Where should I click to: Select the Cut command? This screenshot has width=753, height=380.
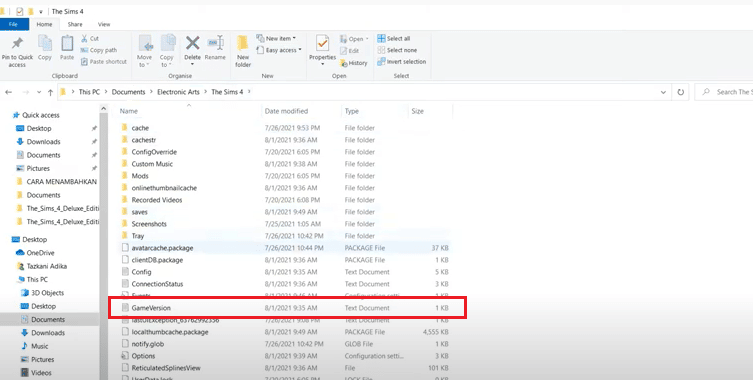pos(90,38)
